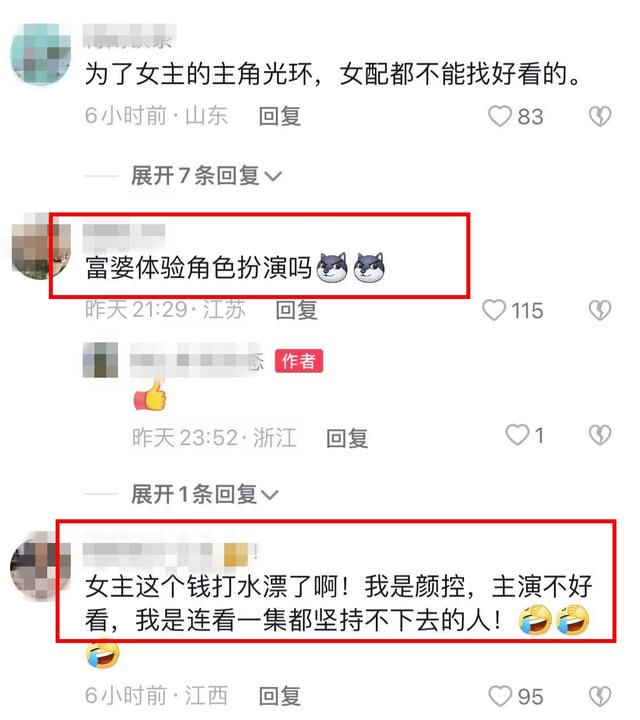Tap the red 作者 author badge
This screenshot has height=720, width=640.
point(299,361)
